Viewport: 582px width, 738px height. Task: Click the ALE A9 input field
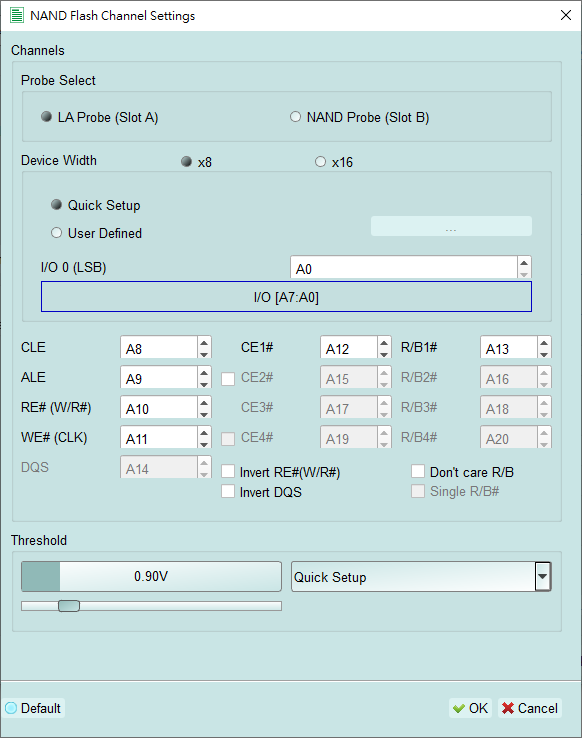159,378
